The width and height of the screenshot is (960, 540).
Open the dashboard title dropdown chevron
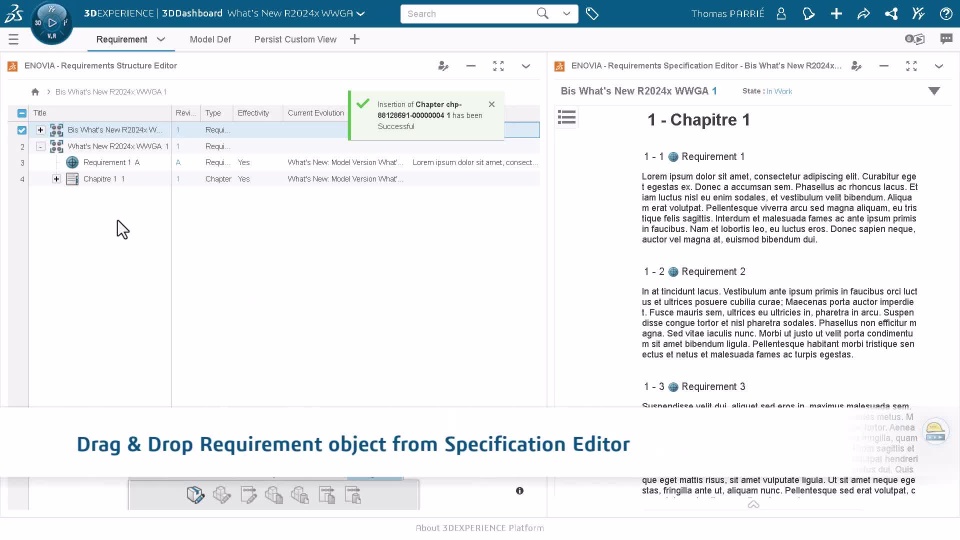361,13
